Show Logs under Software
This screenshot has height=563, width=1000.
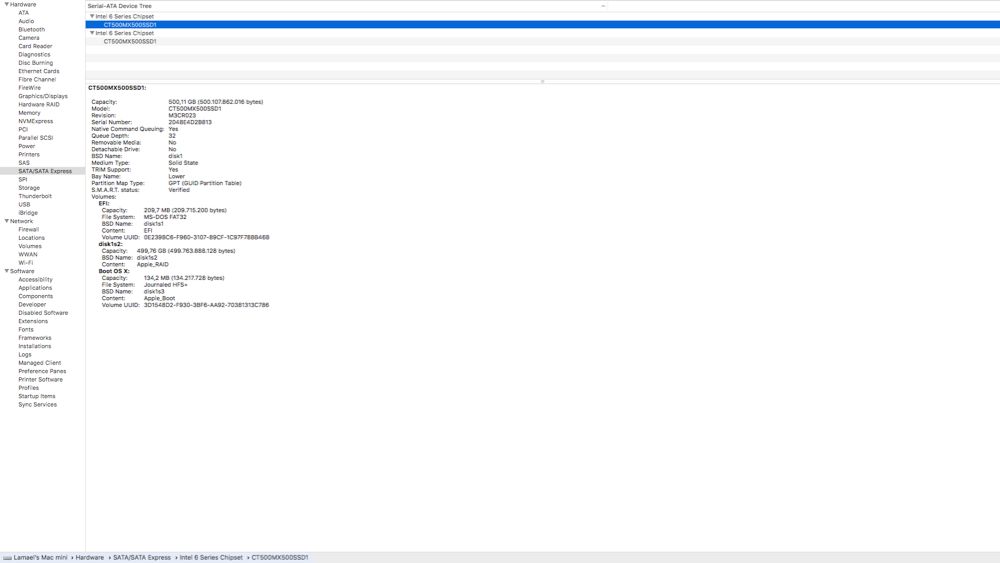click(25, 354)
